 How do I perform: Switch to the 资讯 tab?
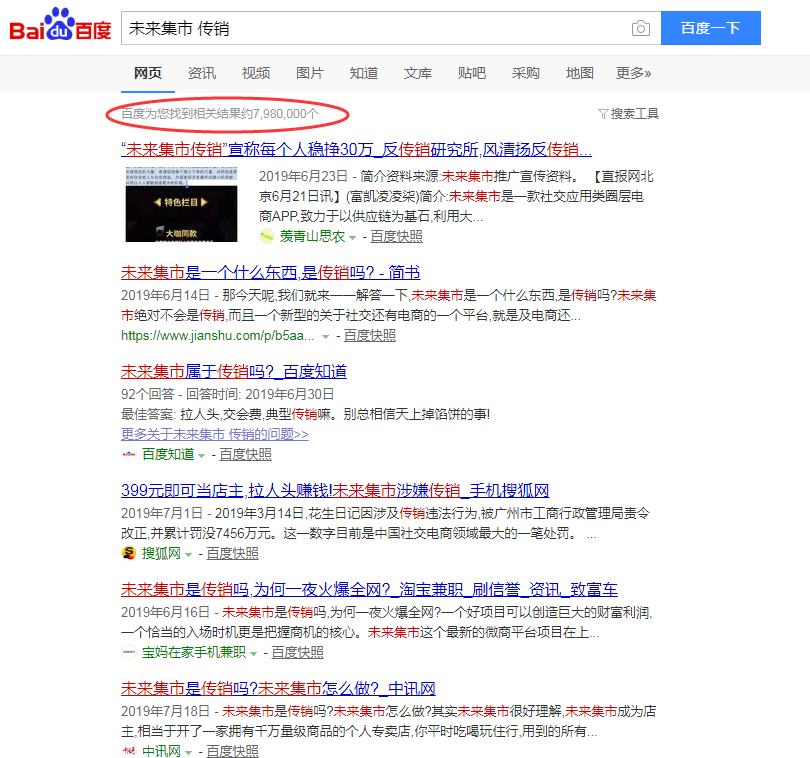pos(202,73)
